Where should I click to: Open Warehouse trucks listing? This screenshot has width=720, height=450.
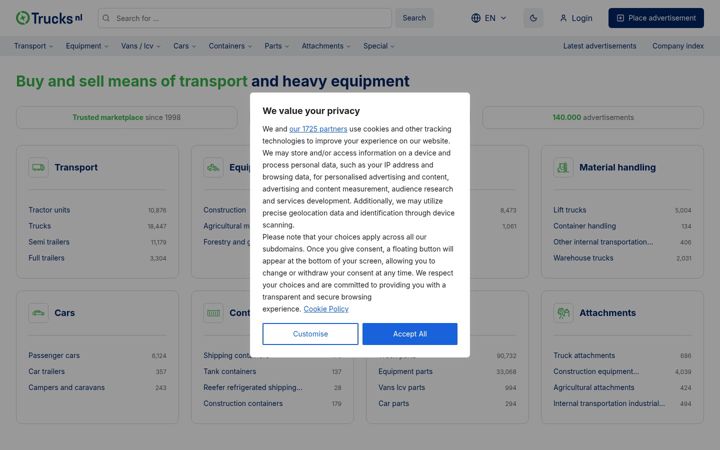(583, 258)
